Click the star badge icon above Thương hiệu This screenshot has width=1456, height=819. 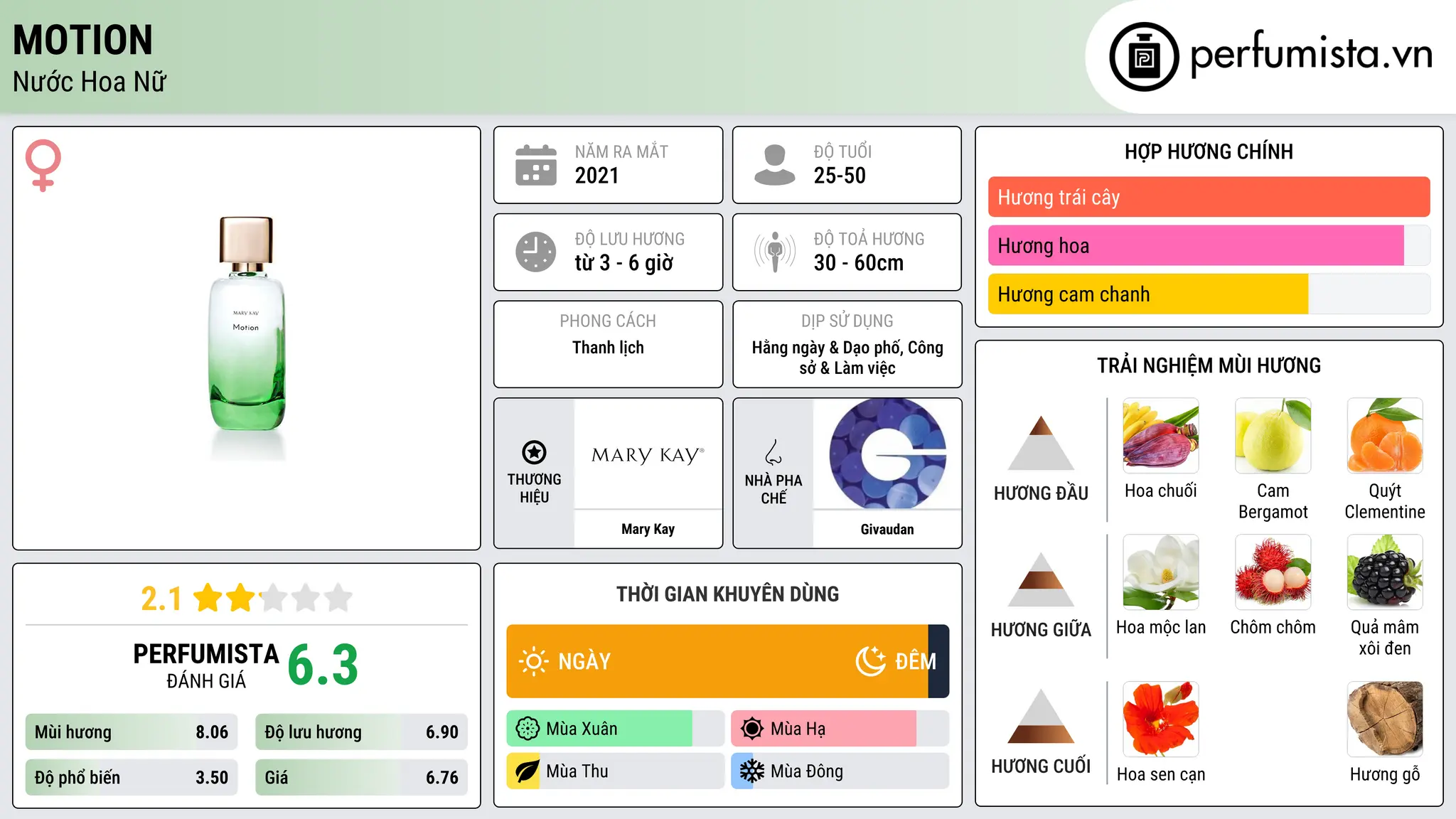(x=534, y=452)
